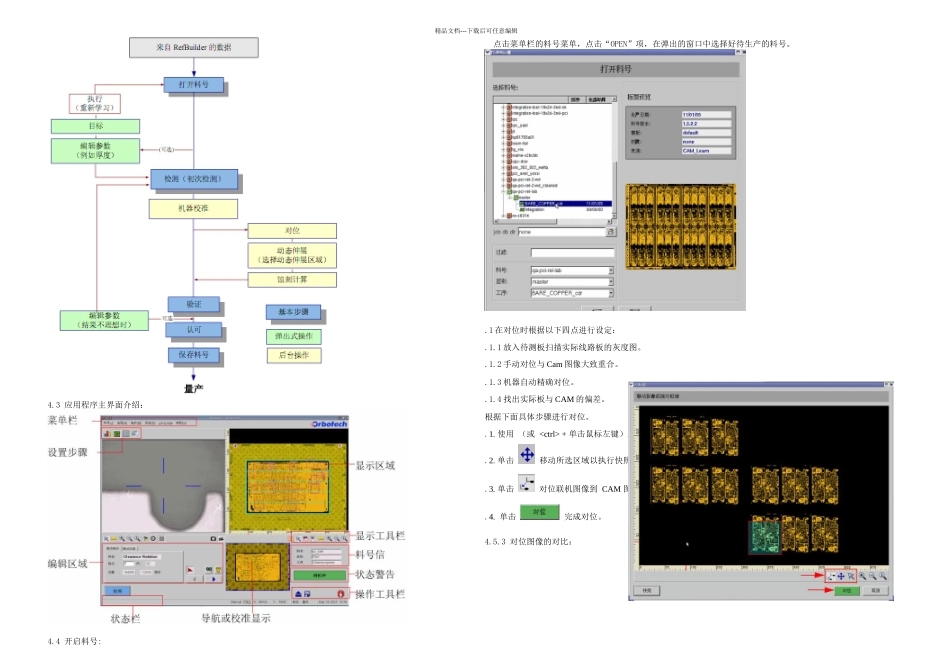Expand the integration-test-18x24-3mil-pci node
This screenshot has width=950, height=672.
[503, 113]
